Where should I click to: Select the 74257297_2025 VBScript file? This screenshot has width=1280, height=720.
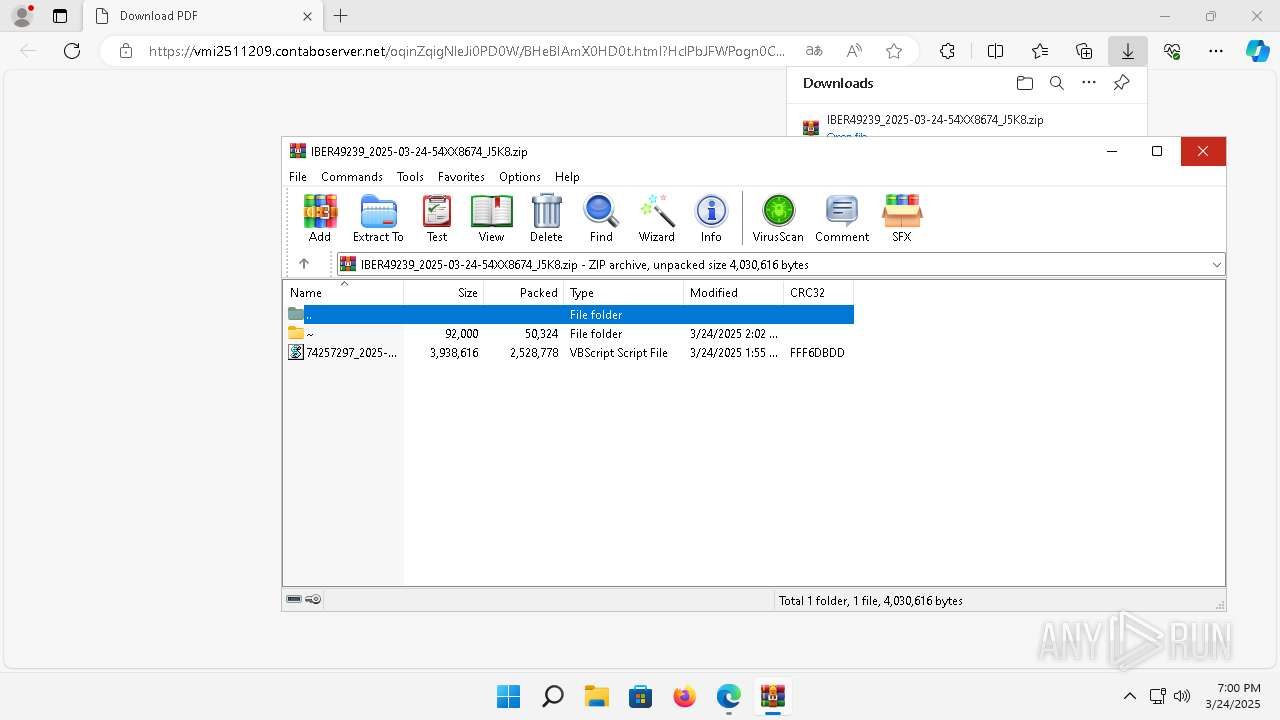(569, 353)
